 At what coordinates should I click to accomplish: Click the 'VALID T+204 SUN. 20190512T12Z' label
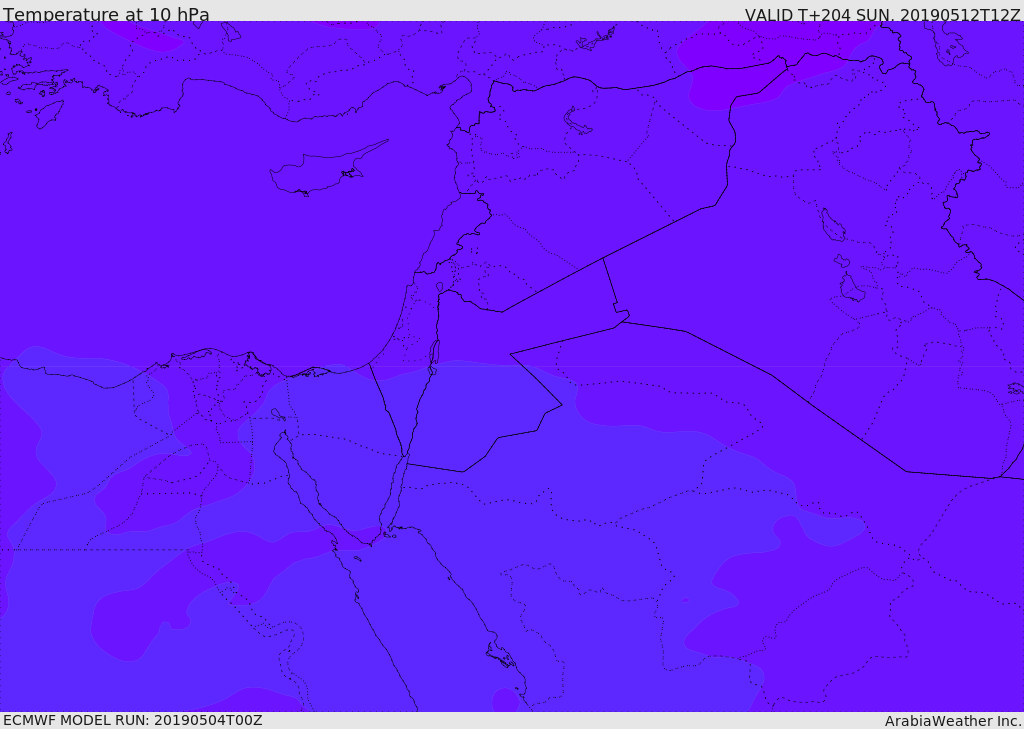coord(882,15)
